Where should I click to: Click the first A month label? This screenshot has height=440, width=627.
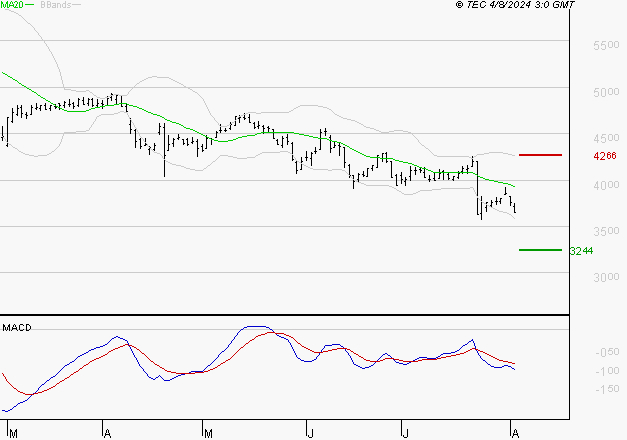(107, 434)
